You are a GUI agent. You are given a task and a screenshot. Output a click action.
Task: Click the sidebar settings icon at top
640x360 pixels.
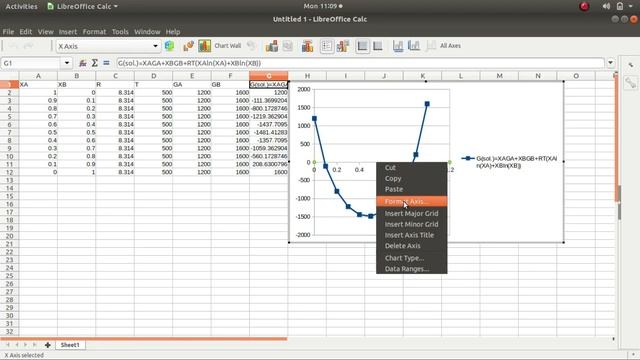631,65
